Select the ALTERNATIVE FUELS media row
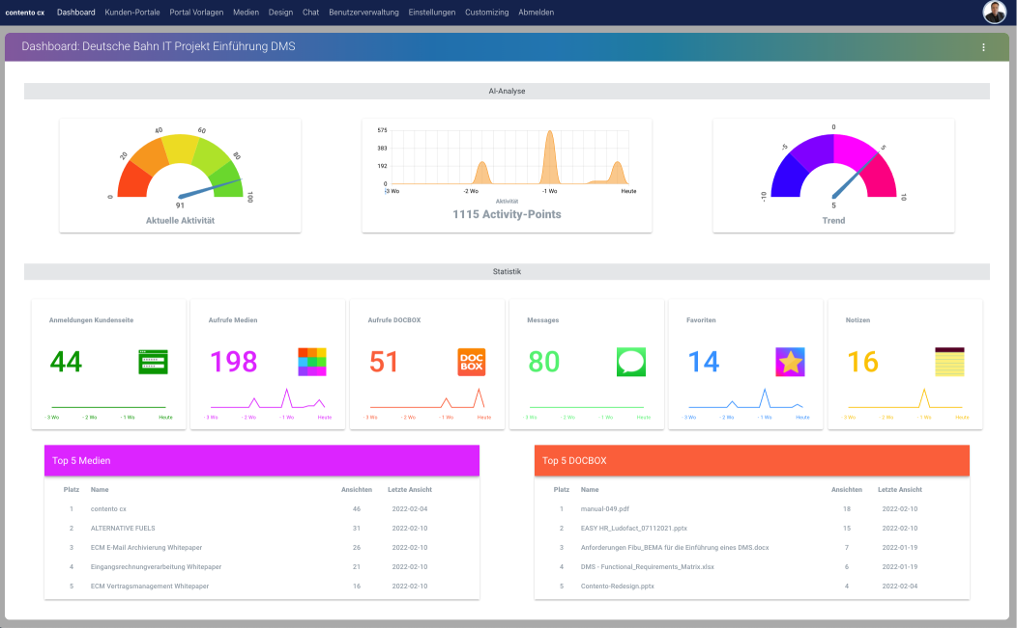The height and width of the screenshot is (628, 1017). coord(262,528)
